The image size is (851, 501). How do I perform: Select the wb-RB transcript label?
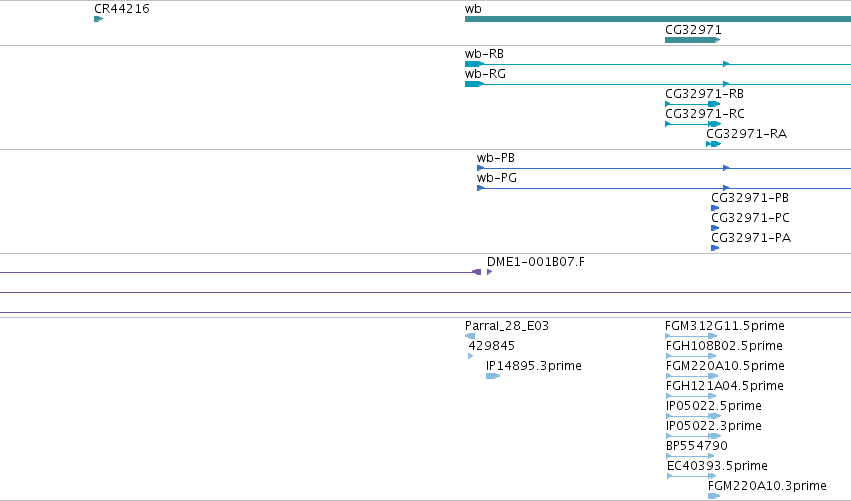(484, 54)
